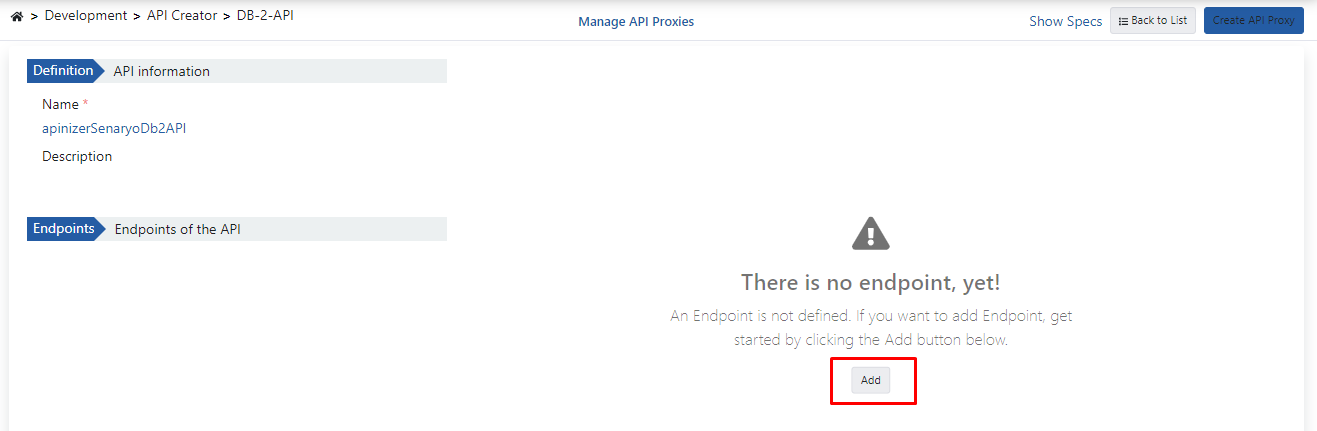Return via the Back to List button
The image size is (1317, 431).
tap(1153, 21)
